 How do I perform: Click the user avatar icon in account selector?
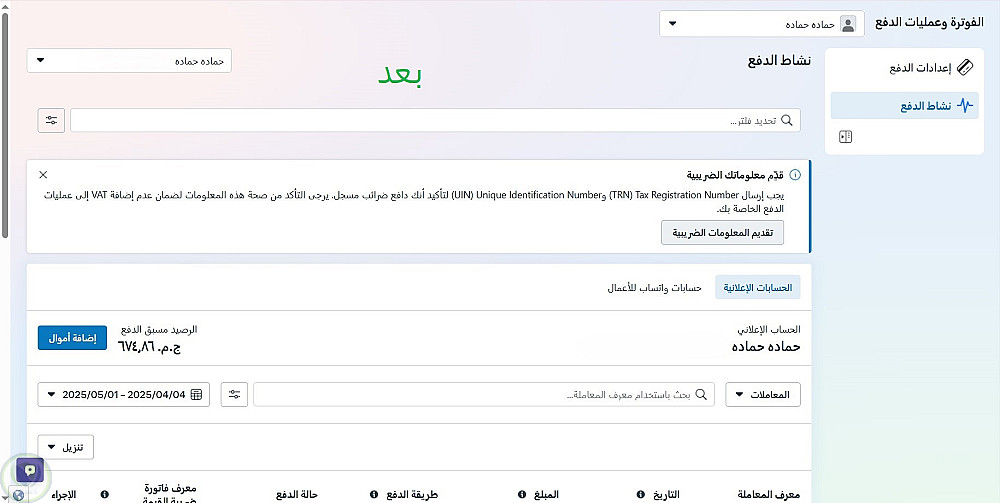point(848,24)
